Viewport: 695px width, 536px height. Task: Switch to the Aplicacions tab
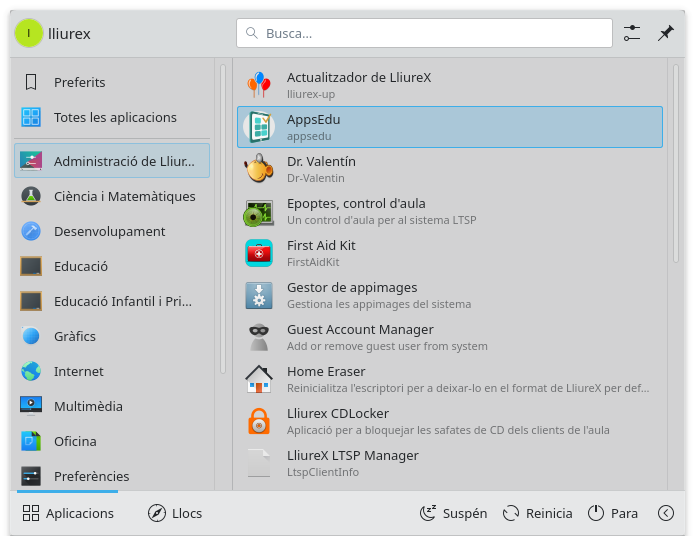[68, 513]
